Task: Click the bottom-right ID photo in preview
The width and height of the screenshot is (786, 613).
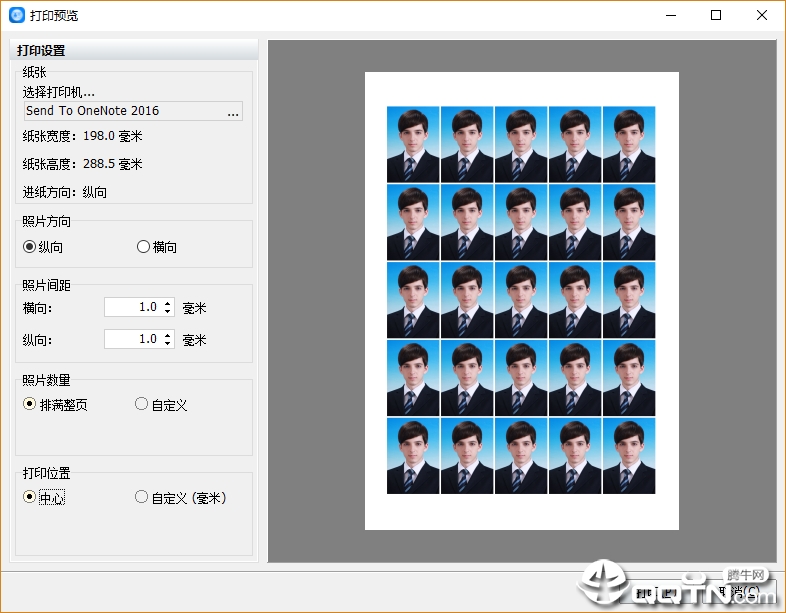Action: 629,456
